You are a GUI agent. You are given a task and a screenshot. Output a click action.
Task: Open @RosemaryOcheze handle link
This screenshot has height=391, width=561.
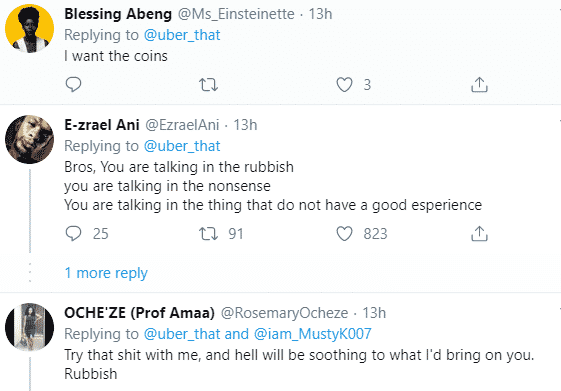coord(284,313)
